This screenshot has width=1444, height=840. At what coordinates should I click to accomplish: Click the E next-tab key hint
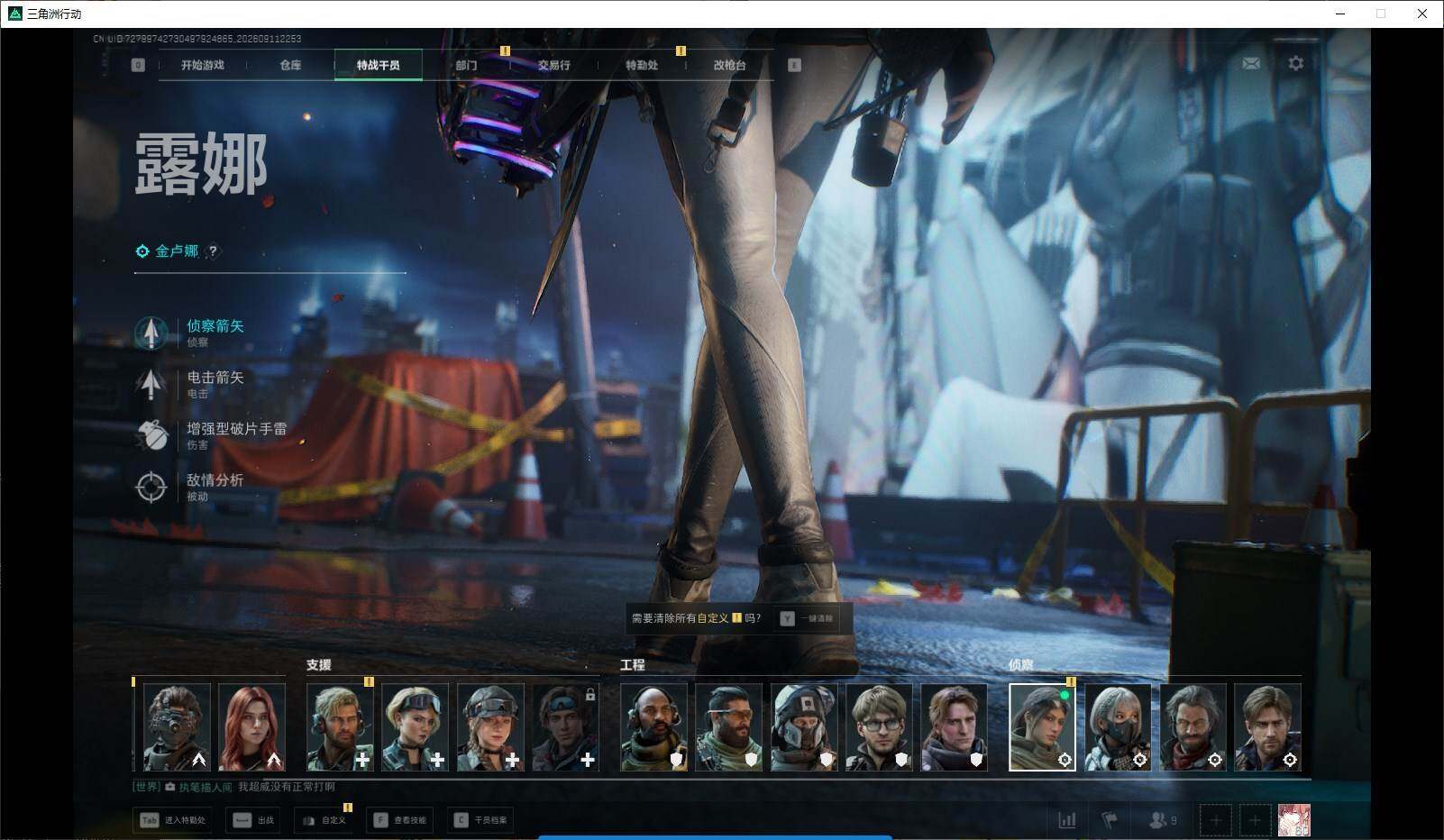tap(794, 65)
